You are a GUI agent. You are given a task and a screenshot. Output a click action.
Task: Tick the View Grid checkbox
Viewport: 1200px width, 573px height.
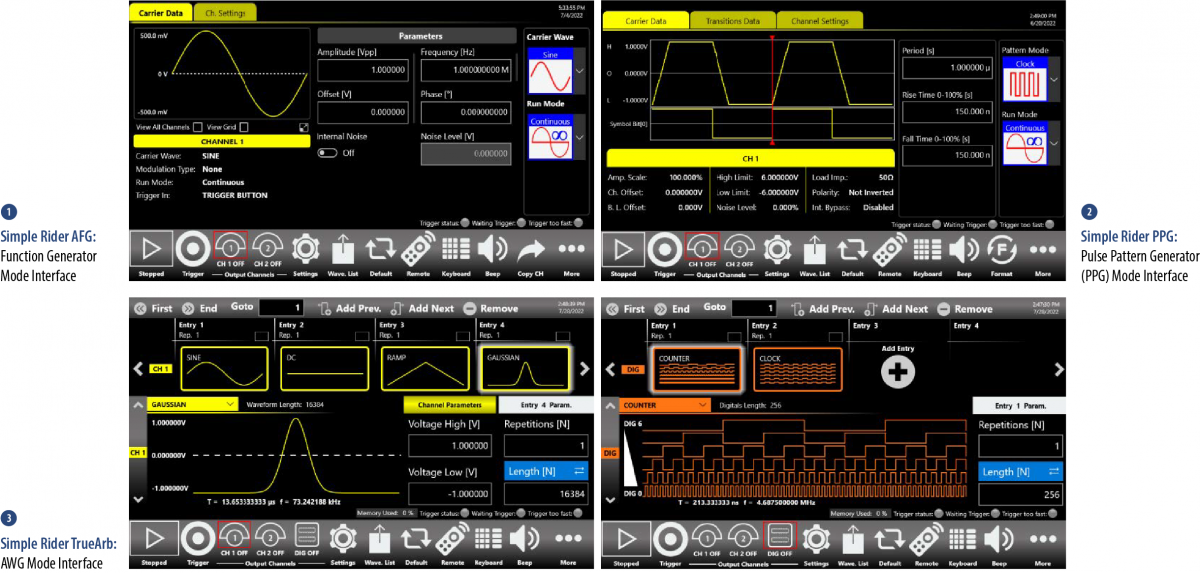pyautogui.click(x=243, y=127)
